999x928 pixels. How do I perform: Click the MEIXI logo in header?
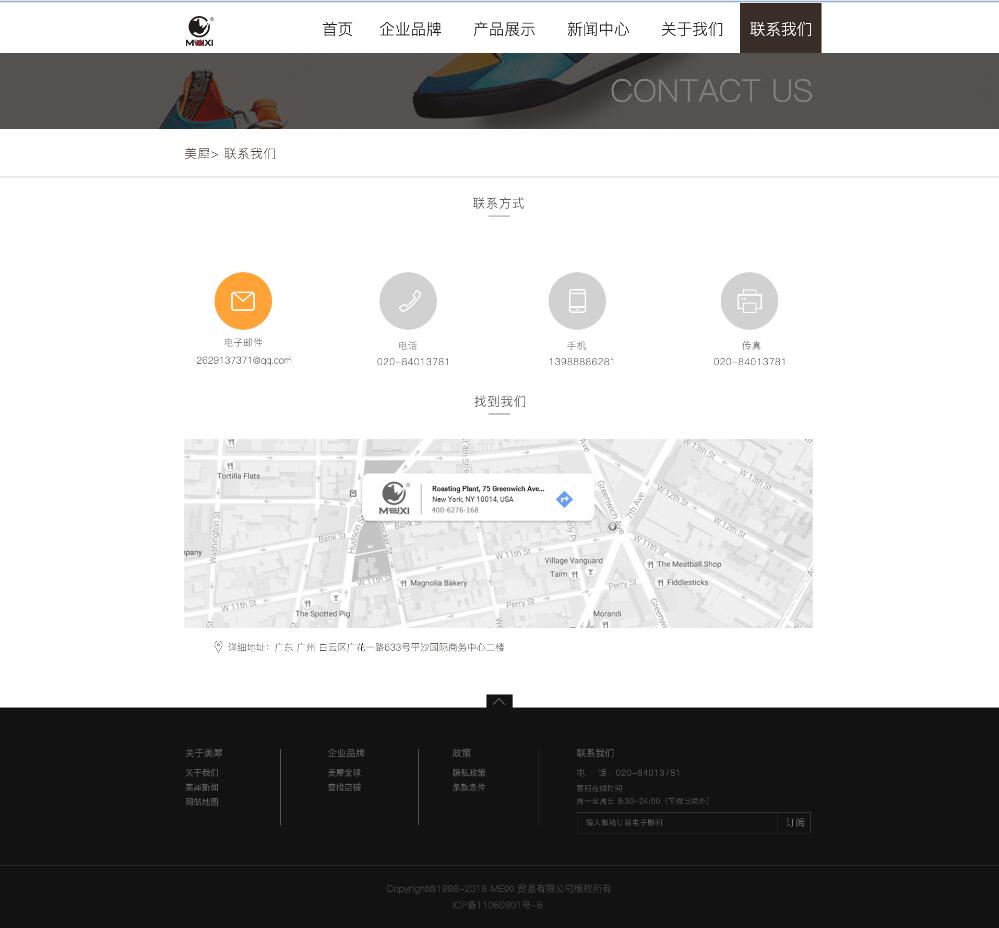click(x=200, y=30)
